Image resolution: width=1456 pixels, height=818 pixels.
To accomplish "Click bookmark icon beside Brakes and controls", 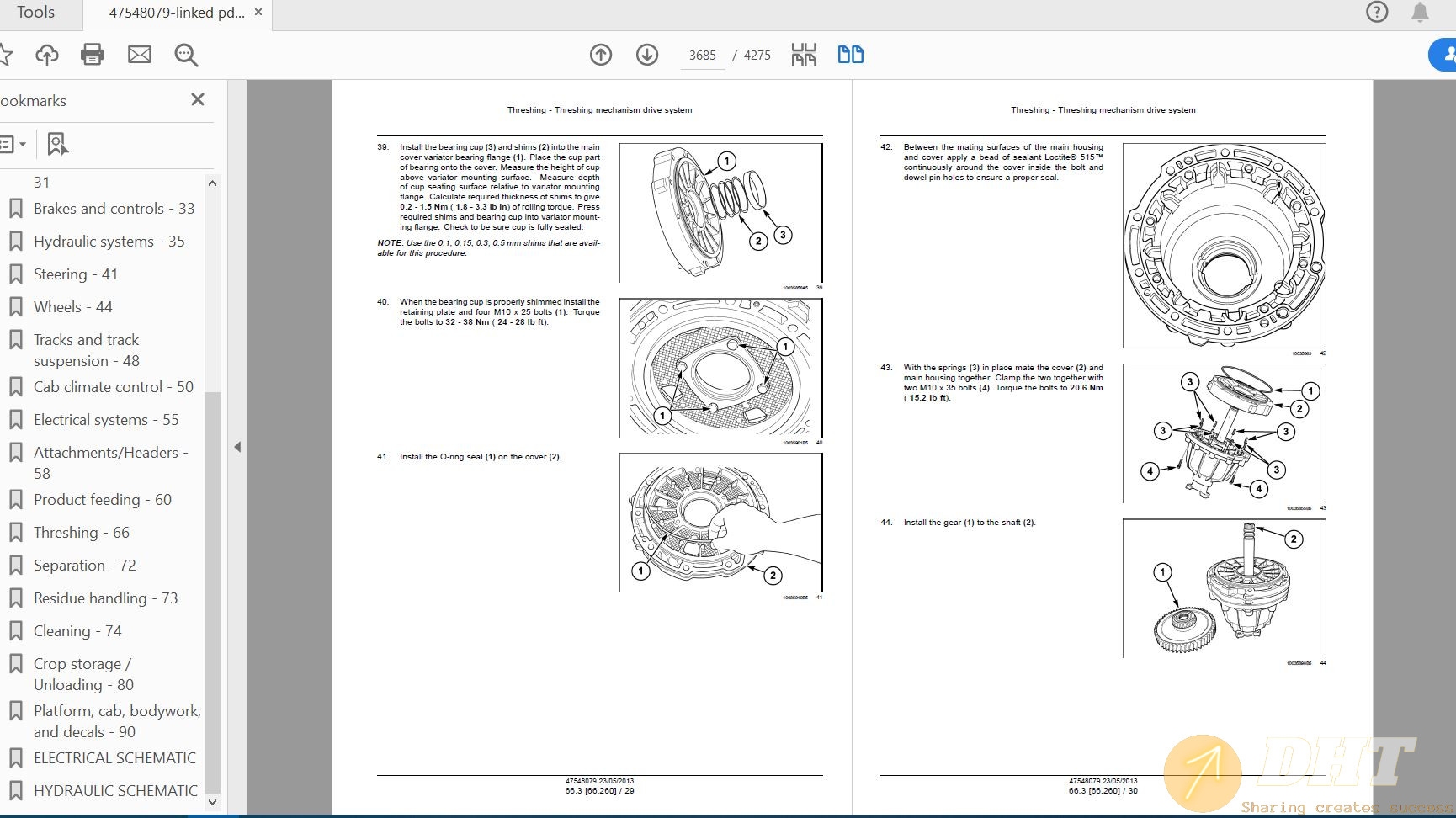I will 15,209.
